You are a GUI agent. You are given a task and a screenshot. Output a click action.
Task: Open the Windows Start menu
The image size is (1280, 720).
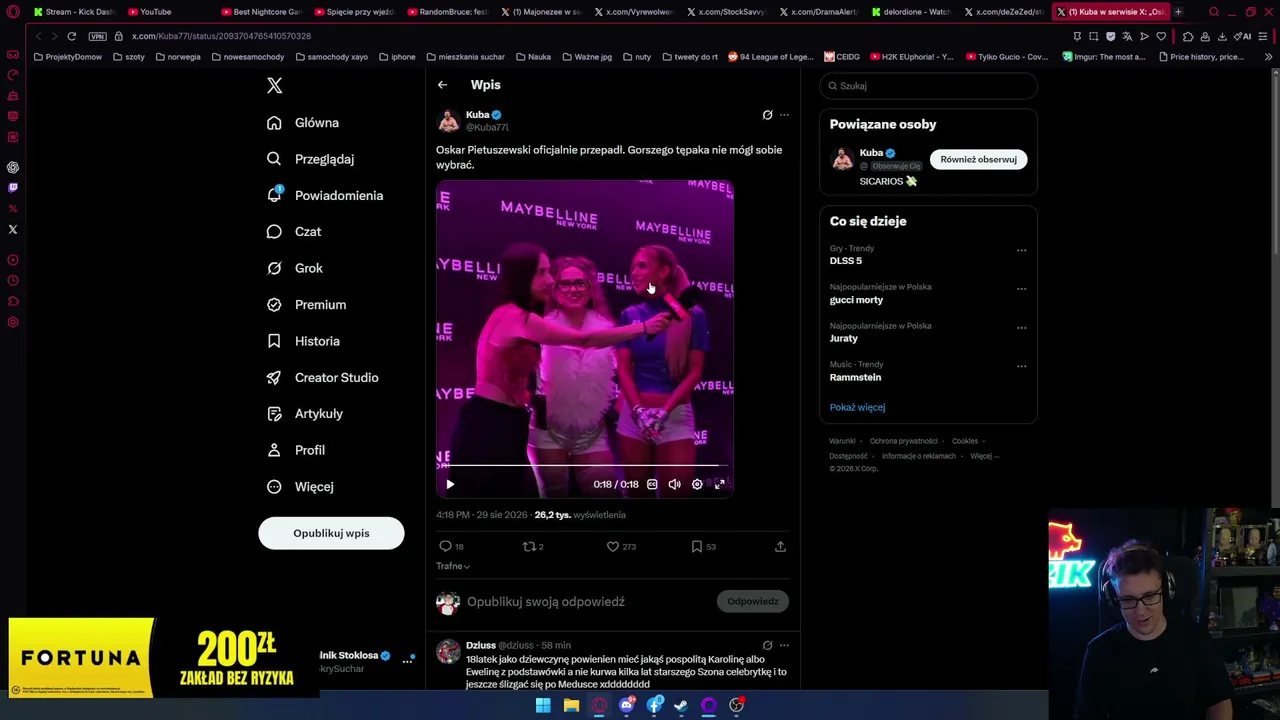pyautogui.click(x=543, y=705)
